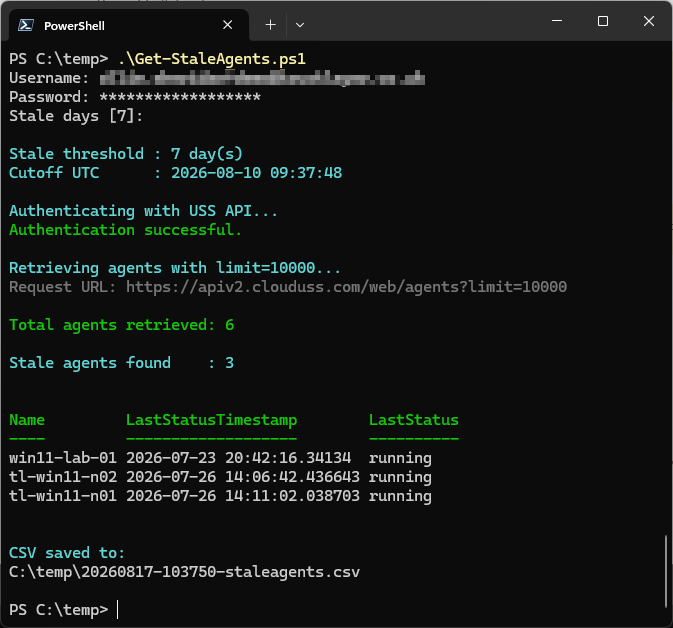673x628 pixels.
Task: Select the PowerShell tab
Action: click(x=128, y=25)
